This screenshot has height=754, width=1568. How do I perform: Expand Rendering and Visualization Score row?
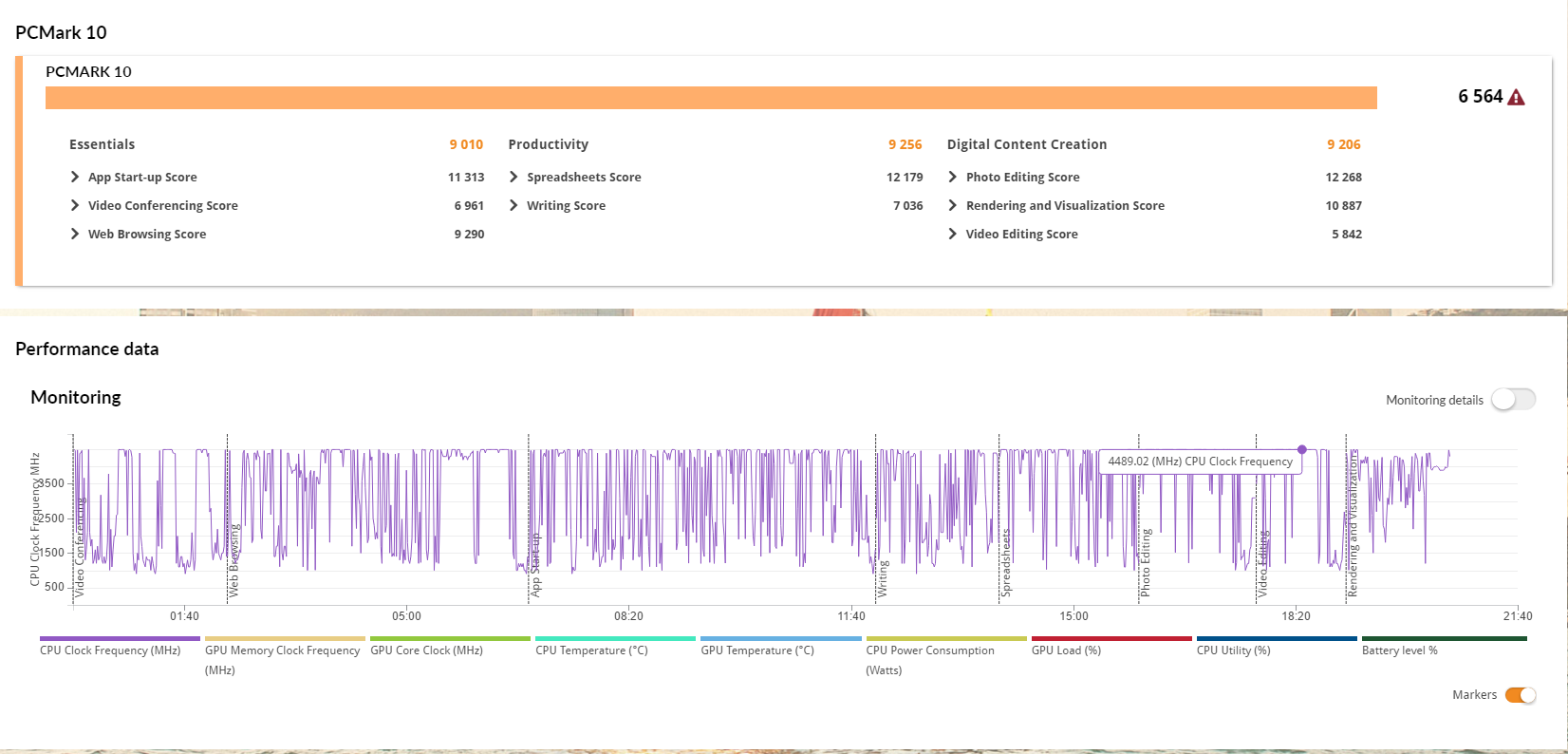953,205
